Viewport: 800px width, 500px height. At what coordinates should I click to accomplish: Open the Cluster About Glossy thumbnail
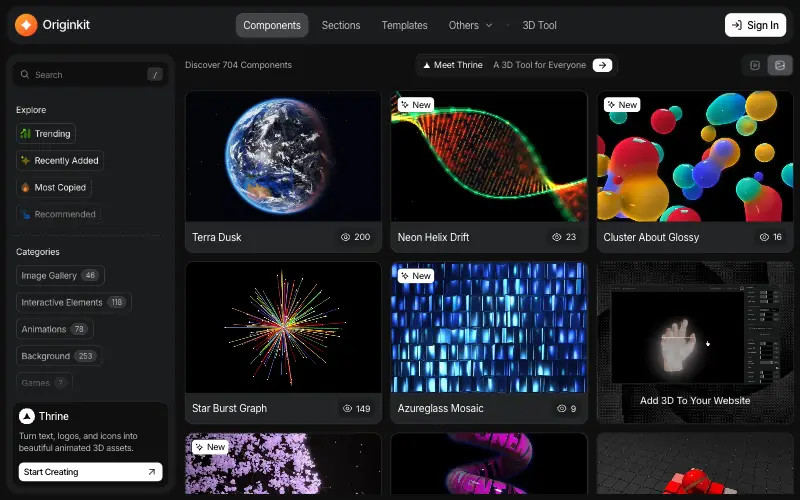695,156
